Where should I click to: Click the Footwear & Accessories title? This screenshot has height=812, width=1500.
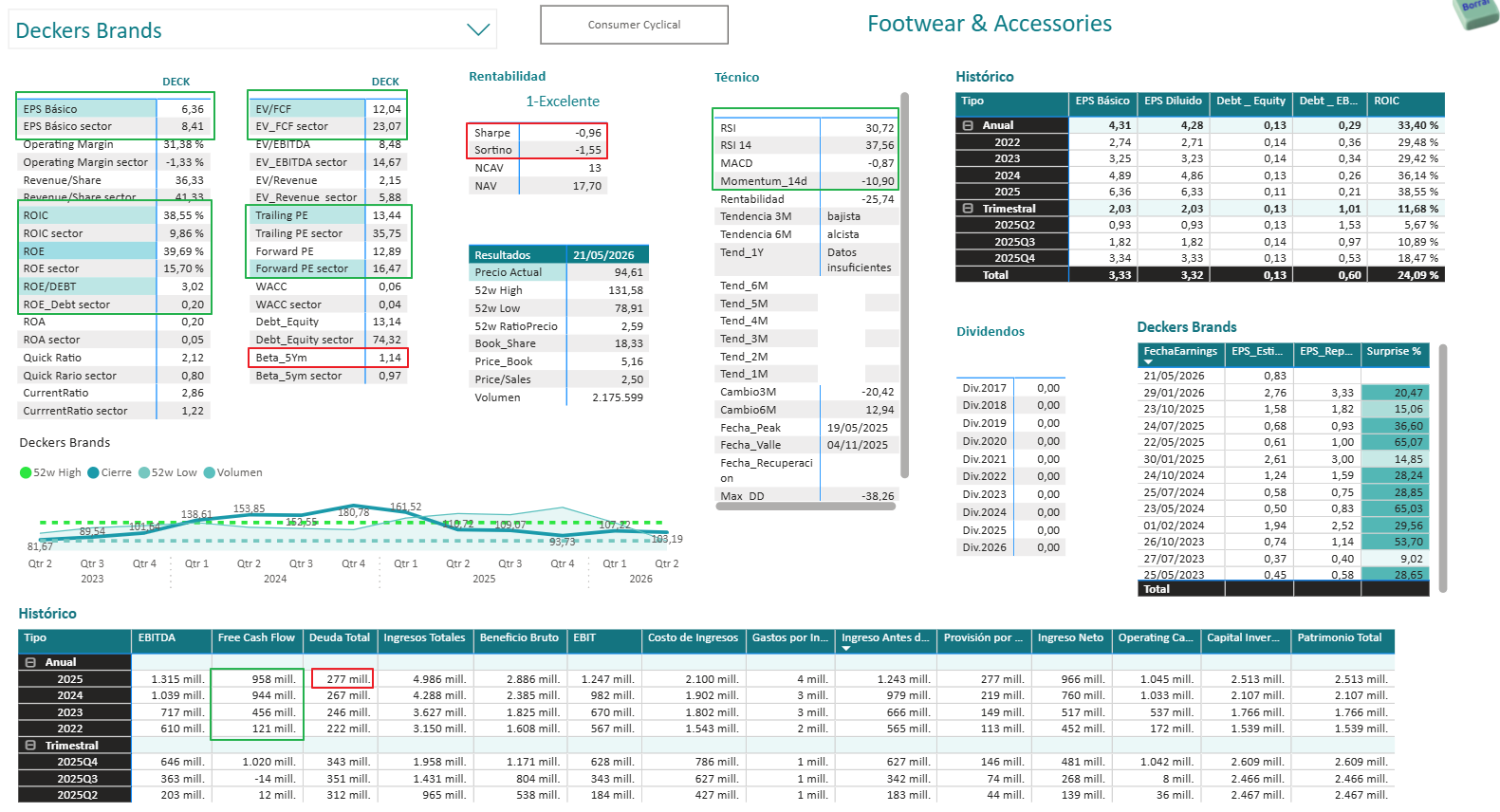990,24
